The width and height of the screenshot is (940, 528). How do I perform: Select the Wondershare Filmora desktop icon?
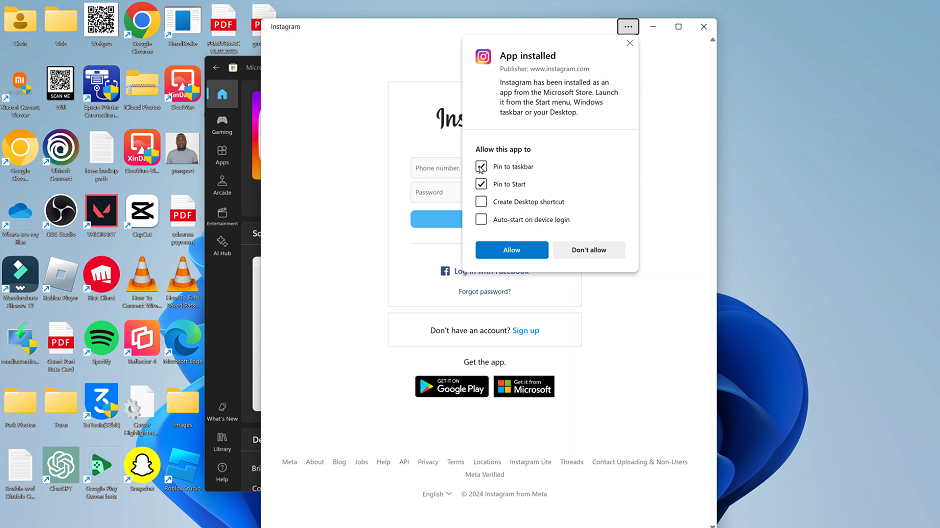coord(20,282)
